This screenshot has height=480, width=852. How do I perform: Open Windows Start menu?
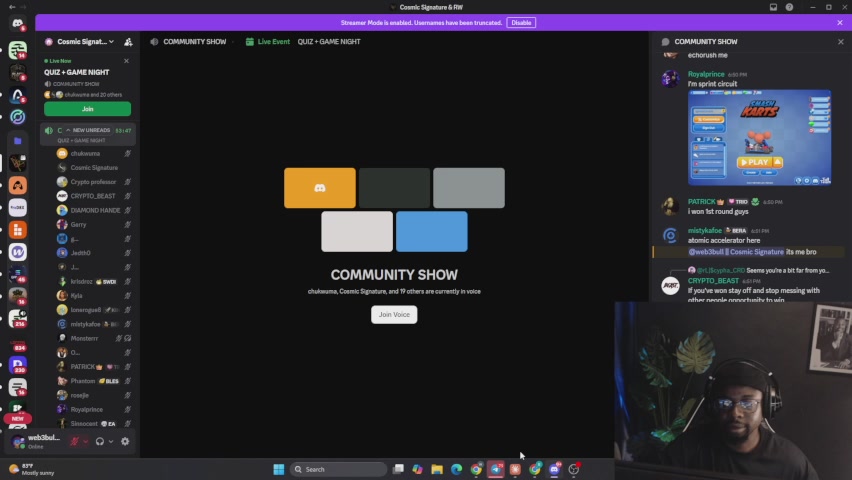click(279, 469)
